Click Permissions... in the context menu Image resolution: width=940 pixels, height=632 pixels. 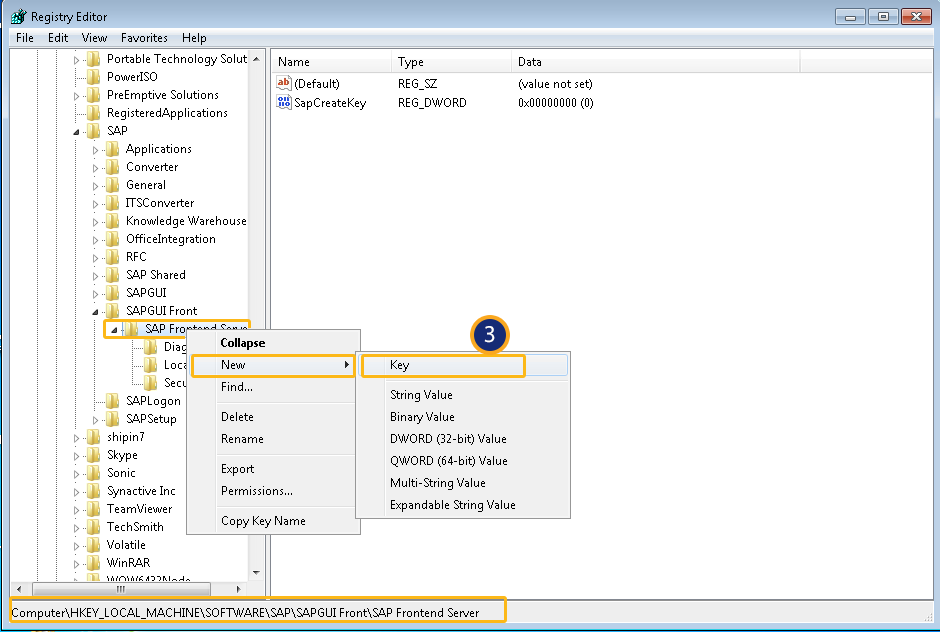(256, 491)
